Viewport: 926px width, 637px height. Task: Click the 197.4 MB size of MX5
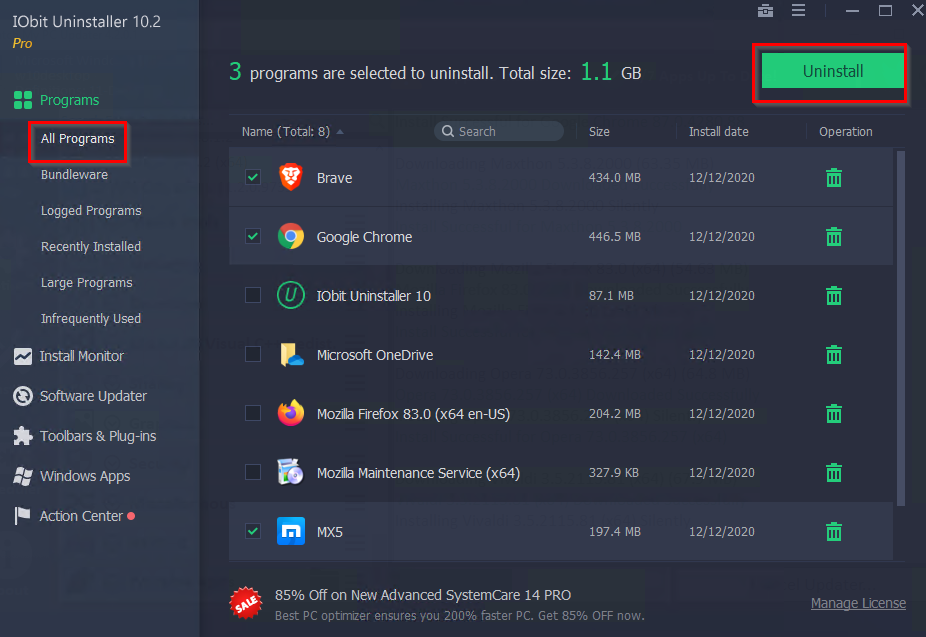coord(615,532)
